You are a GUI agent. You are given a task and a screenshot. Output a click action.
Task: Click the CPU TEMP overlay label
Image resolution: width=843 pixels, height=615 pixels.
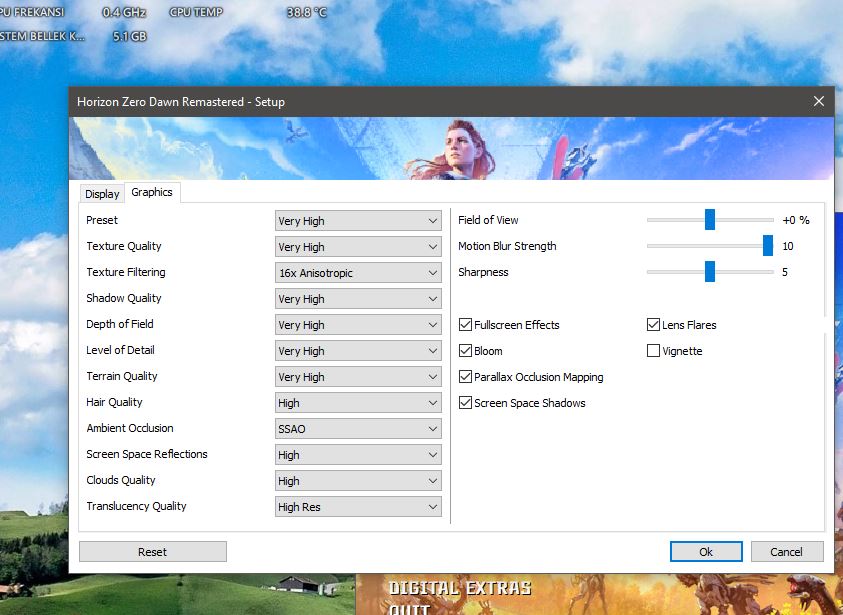coord(196,12)
